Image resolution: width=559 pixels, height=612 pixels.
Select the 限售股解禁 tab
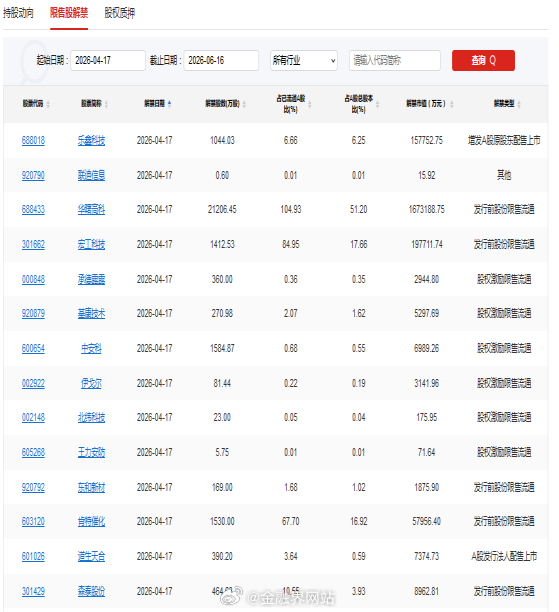(x=69, y=13)
